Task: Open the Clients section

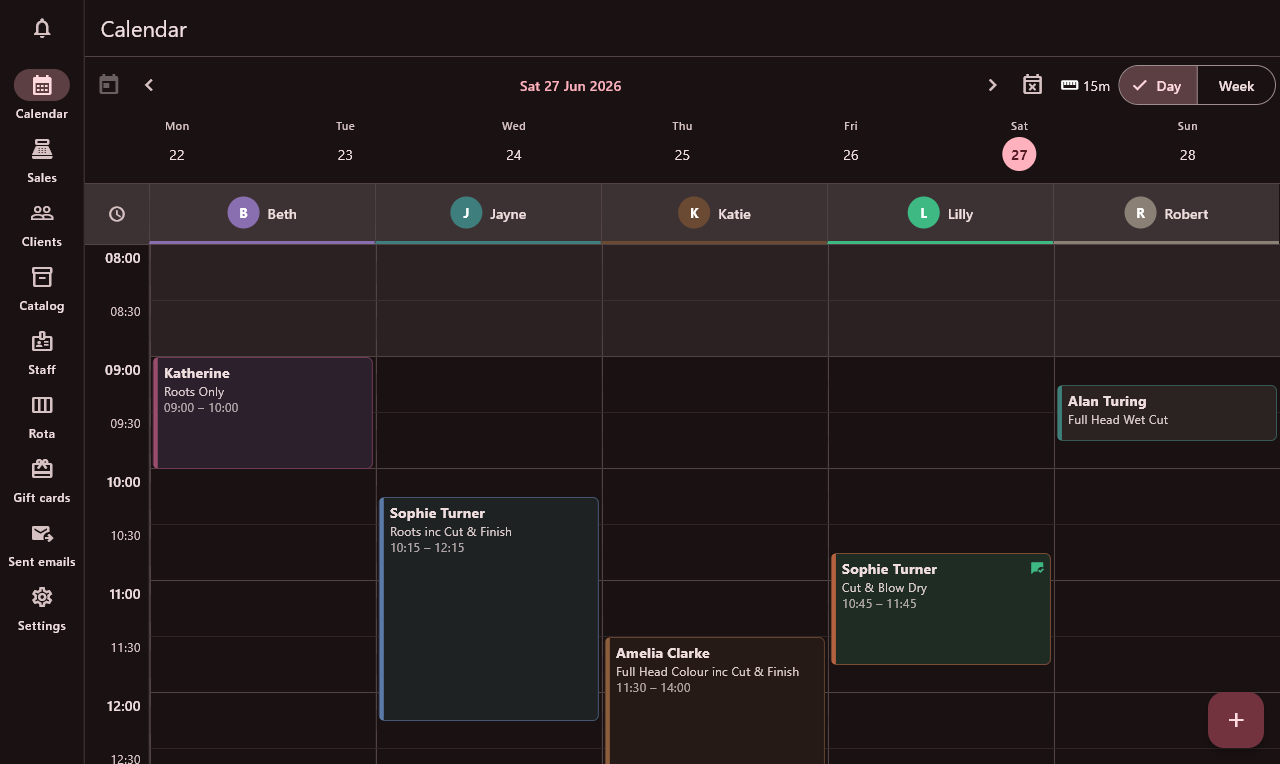Action: click(x=42, y=224)
